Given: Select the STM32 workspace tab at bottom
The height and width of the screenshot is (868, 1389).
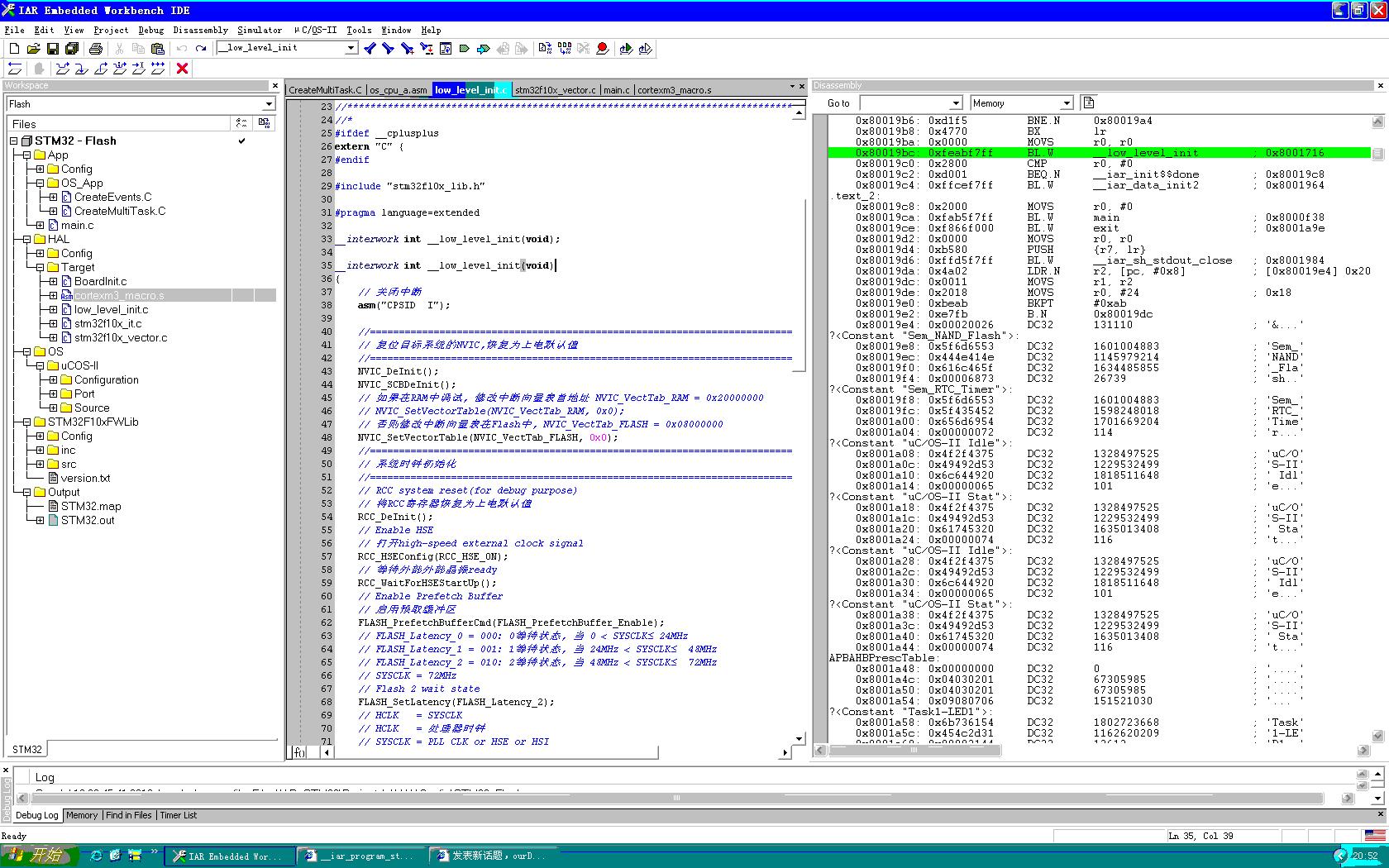Looking at the screenshot, I should coord(26,750).
